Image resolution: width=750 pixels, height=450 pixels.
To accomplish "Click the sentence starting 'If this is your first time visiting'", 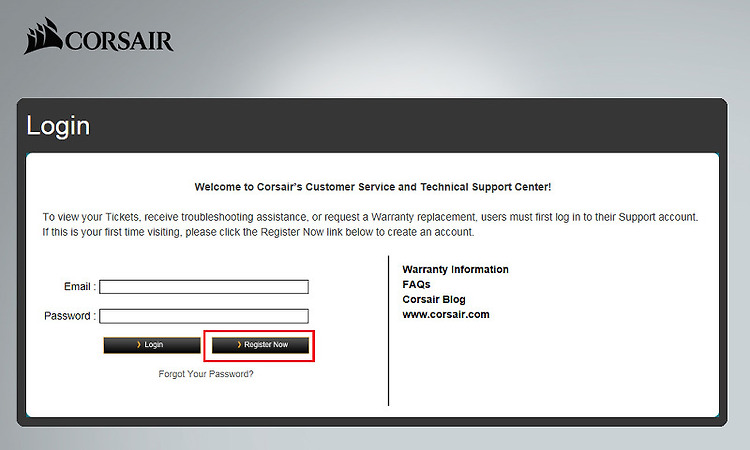I will point(258,232).
